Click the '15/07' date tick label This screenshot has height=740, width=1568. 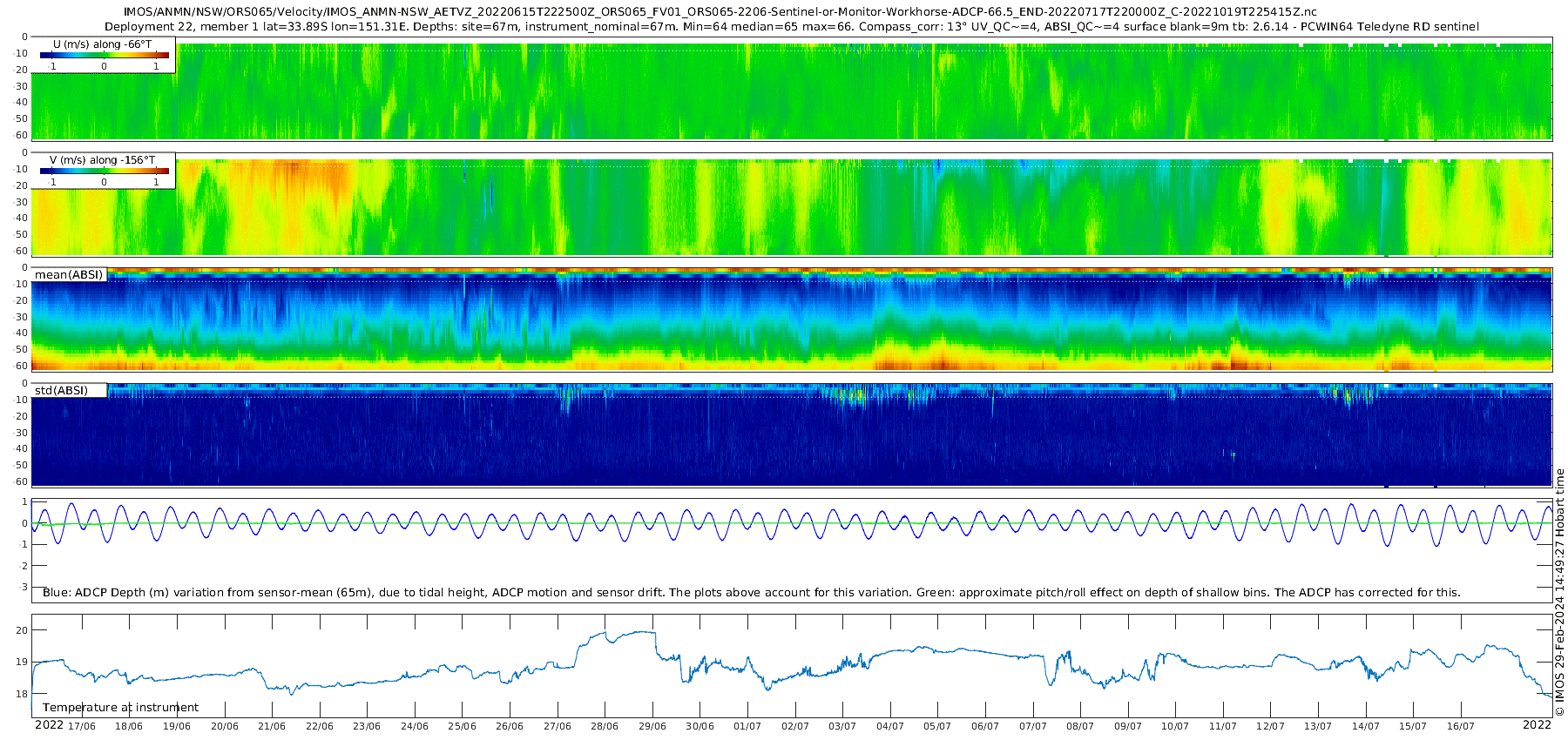(1413, 726)
